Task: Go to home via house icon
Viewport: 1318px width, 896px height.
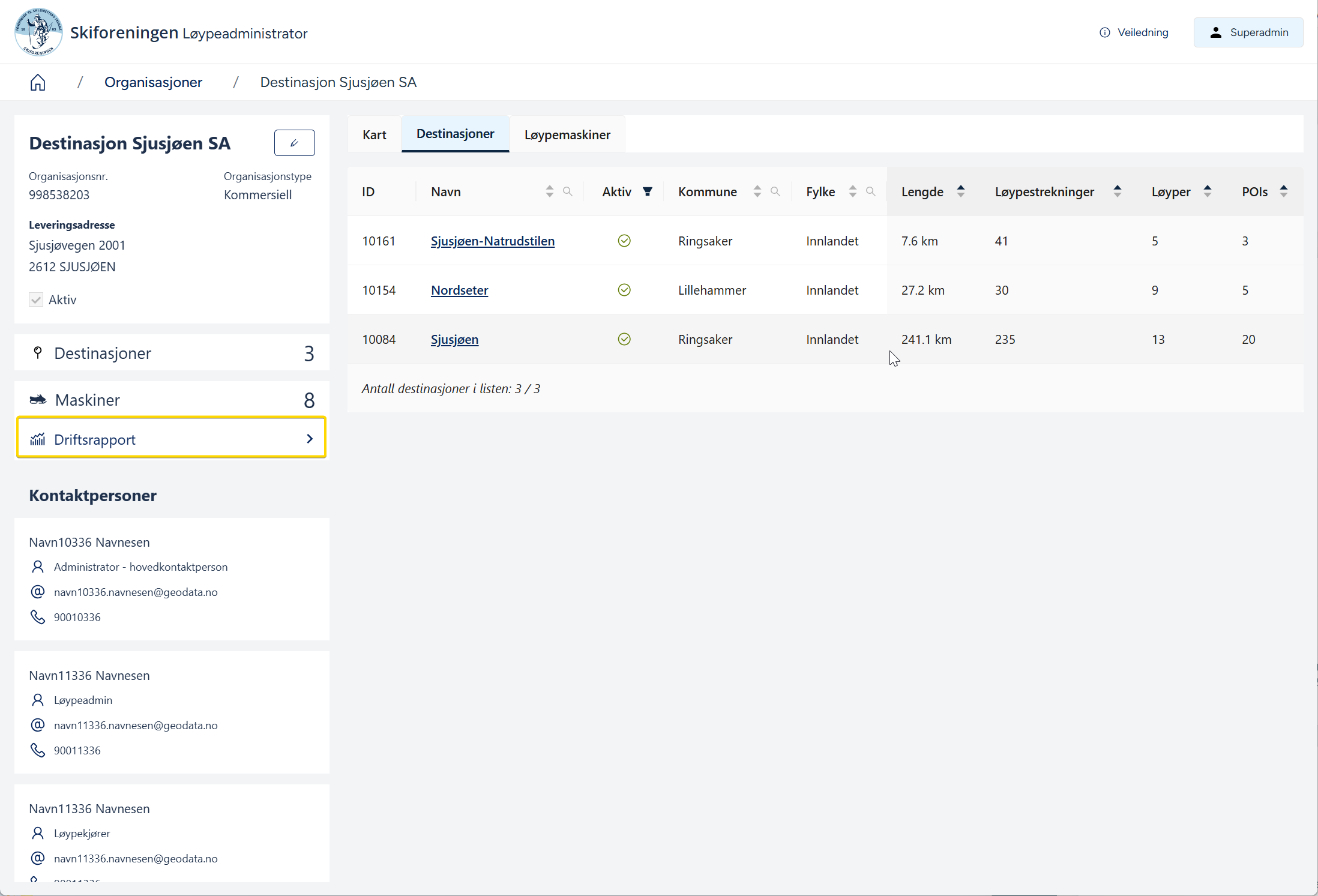Action: (38, 82)
